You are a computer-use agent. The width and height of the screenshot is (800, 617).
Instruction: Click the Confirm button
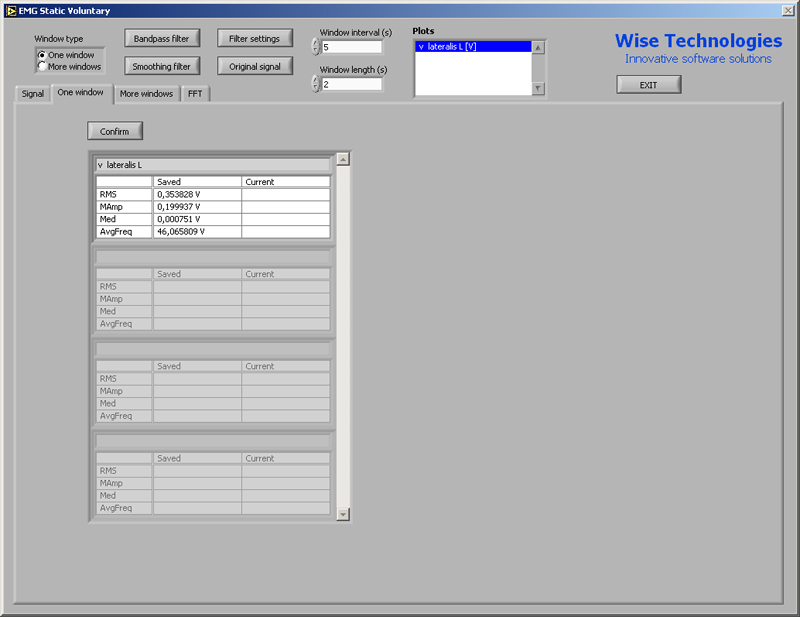[x=114, y=131]
